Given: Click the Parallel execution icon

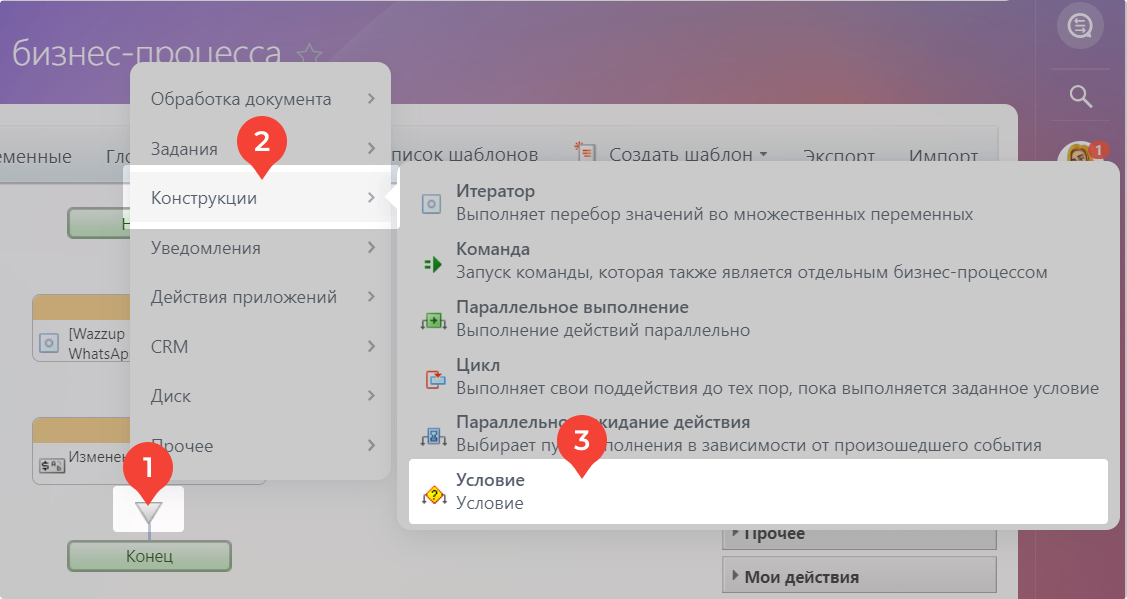Looking at the screenshot, I should click(x=432, y=321).
